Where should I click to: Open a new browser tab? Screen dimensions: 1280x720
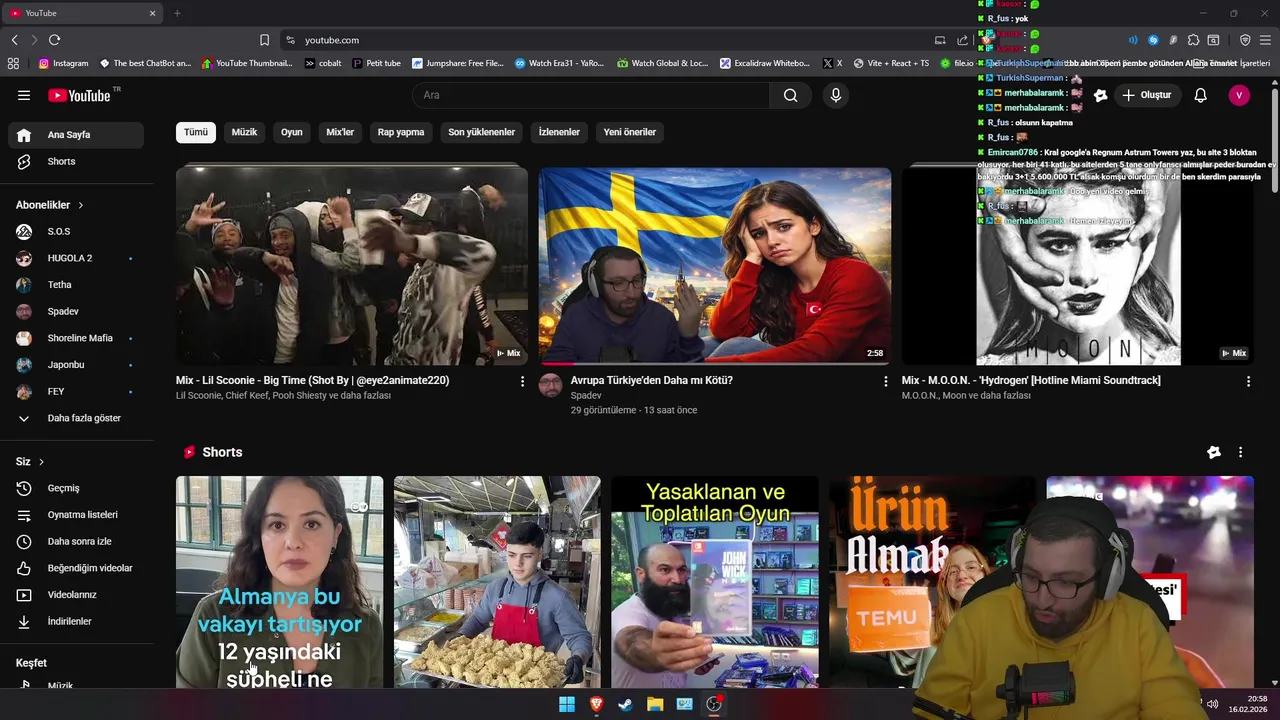coord(177,13)
